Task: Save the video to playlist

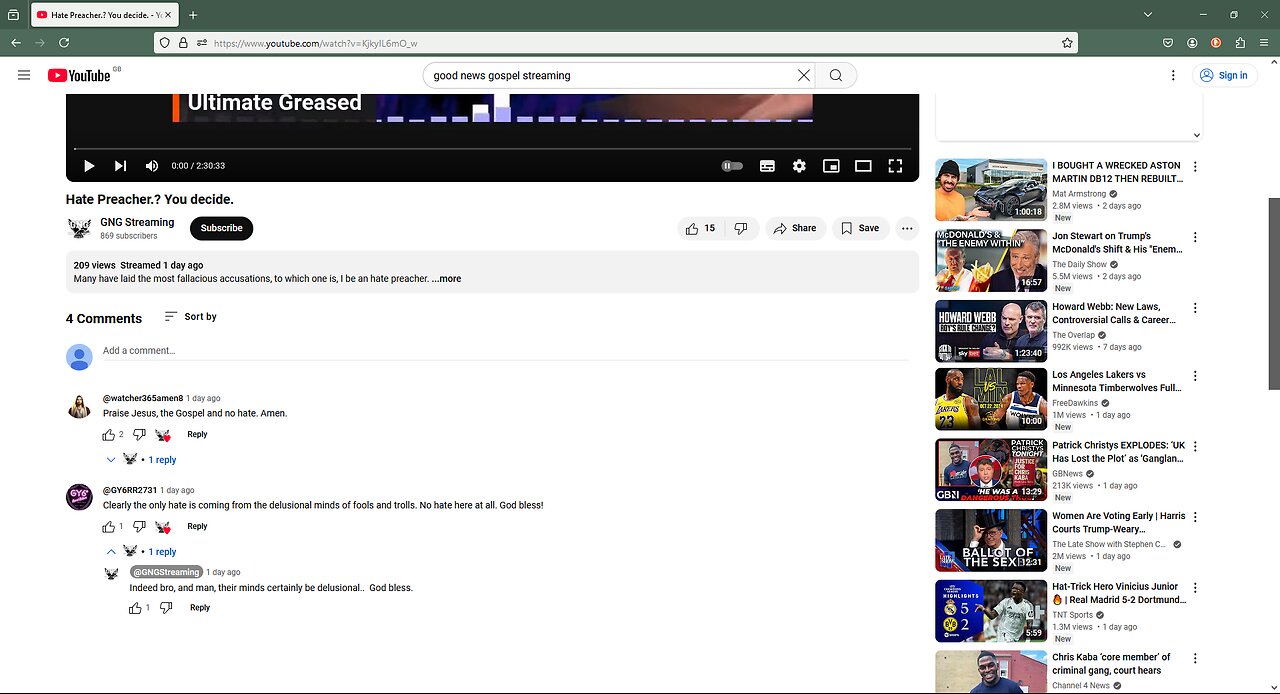Action: coord(860,228)
